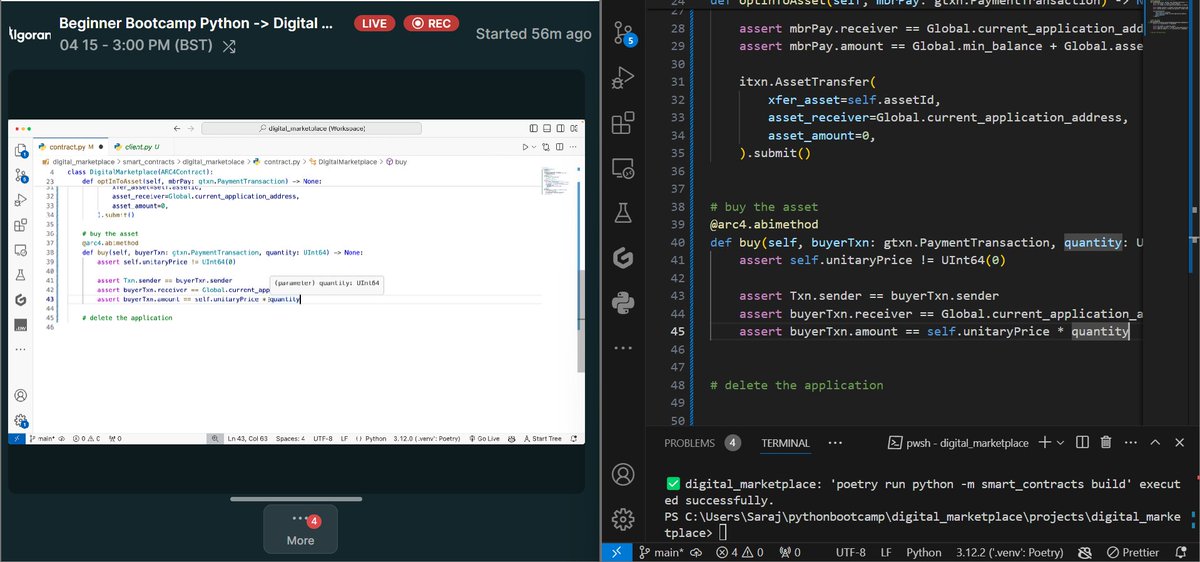Screen dimensions: 1200x562
Task: Click forwarded ports indicator showing 0
Action: click(x=791, y=552)
